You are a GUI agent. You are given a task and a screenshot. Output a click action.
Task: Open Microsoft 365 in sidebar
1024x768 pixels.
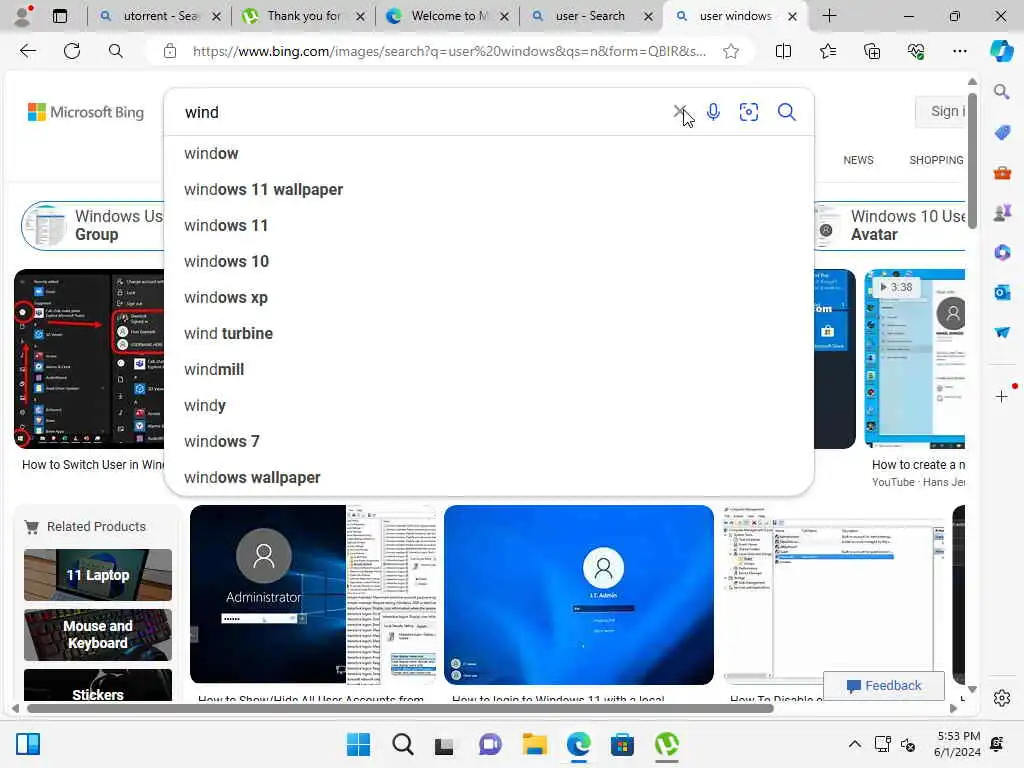tap(1002, 252)
